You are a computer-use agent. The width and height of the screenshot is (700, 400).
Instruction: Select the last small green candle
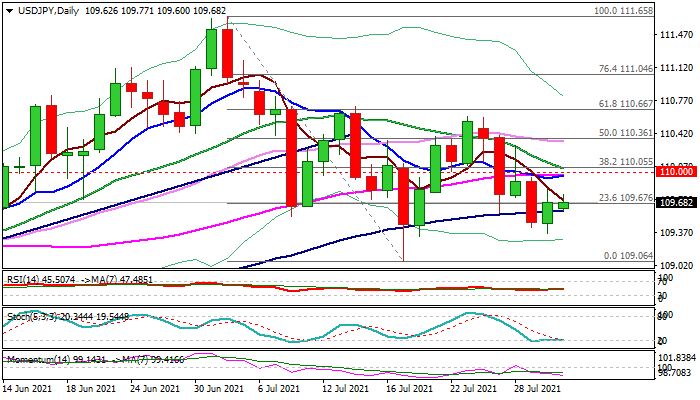click(x=563, y=205)
